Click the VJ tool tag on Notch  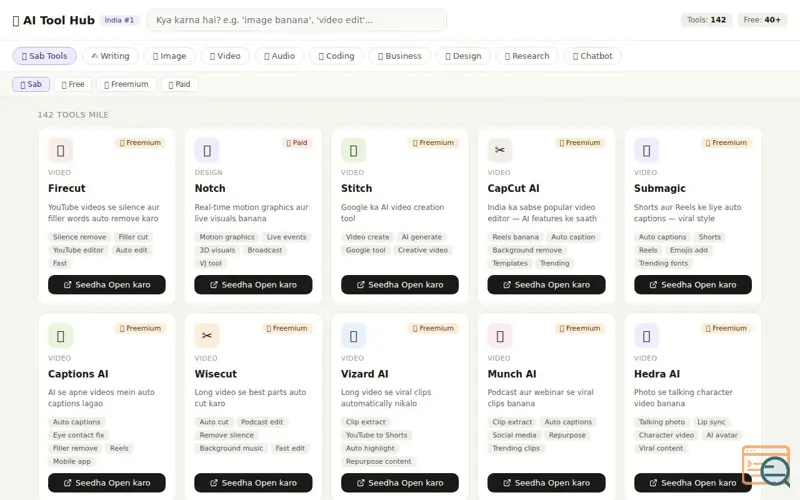[210, 264]
